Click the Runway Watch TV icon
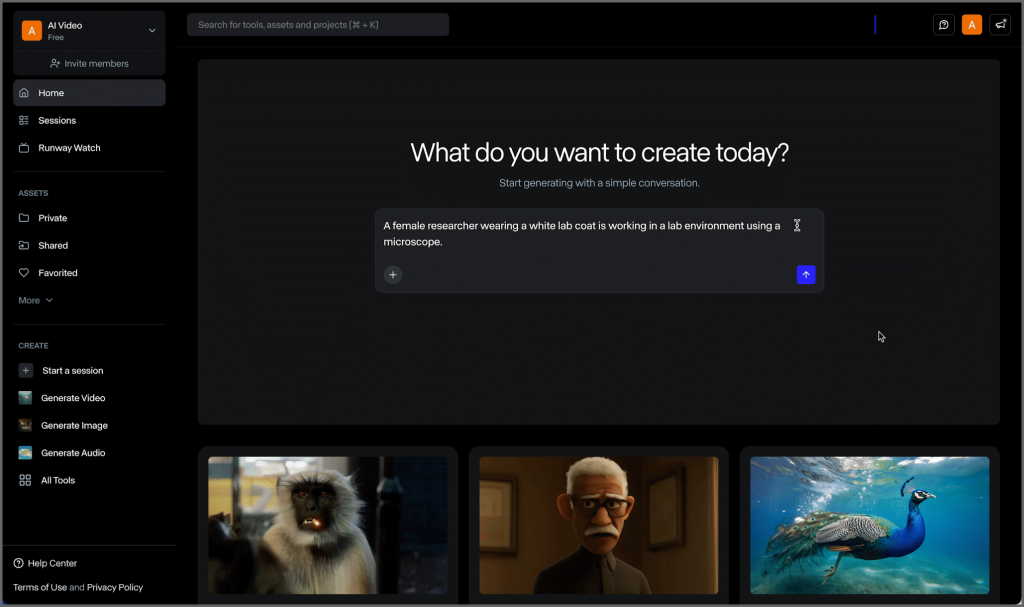This screenshot has height=607, width=1024. pos(24,148)
